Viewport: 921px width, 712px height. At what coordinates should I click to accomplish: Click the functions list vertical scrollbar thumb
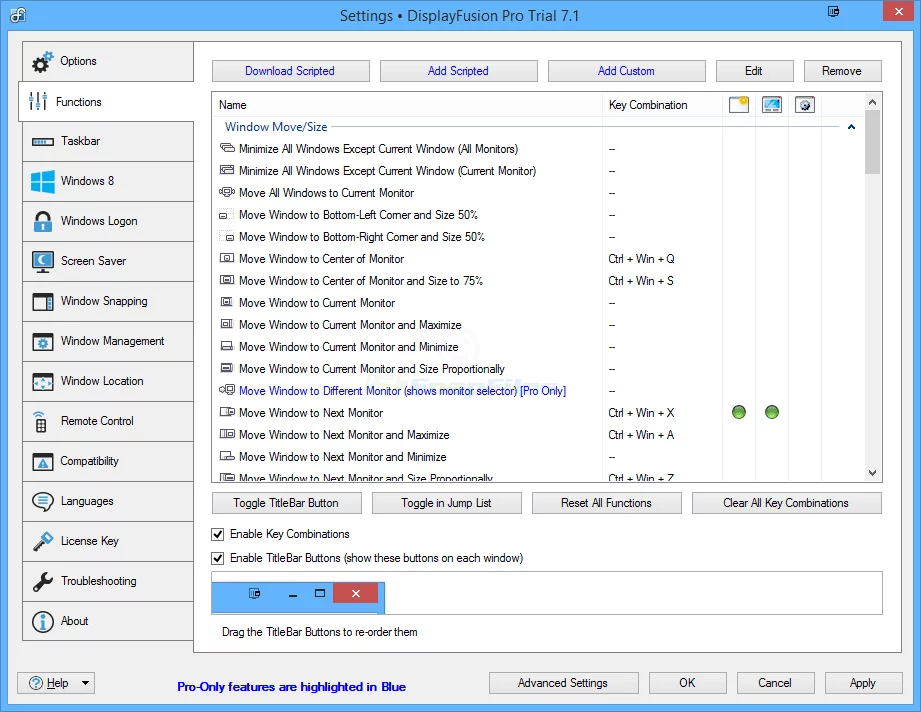click(x=873, y=141)
